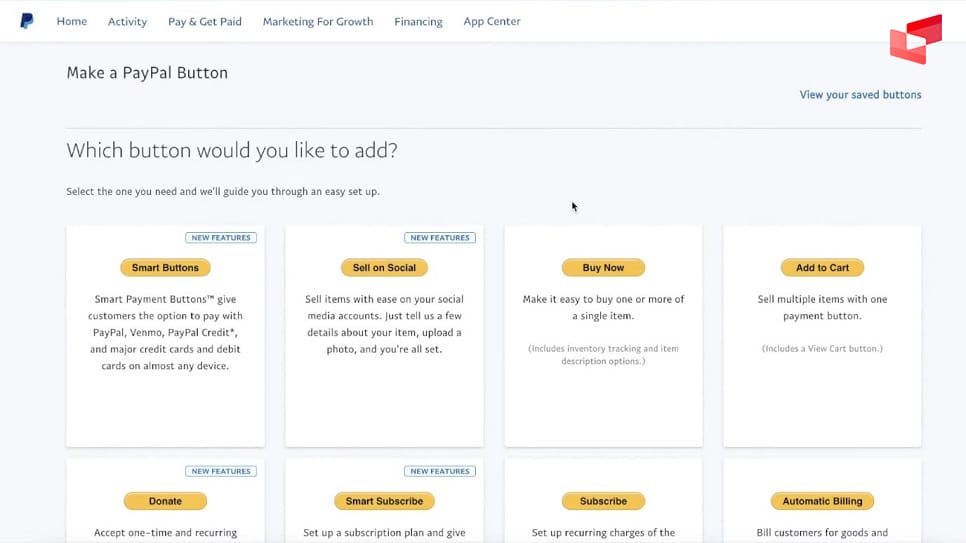
Task: Select the Sell on Social button
Action: (384, 268)
